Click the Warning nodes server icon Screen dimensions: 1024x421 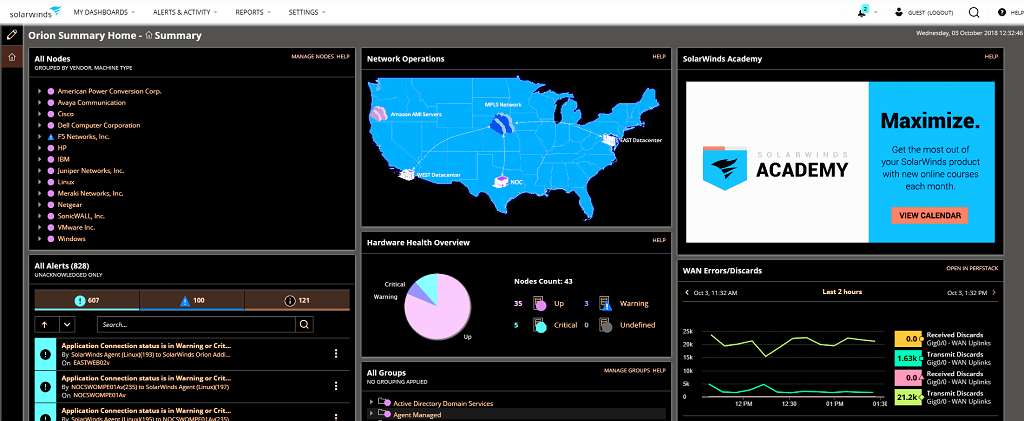pyautogui.click(x=605, y=304)
